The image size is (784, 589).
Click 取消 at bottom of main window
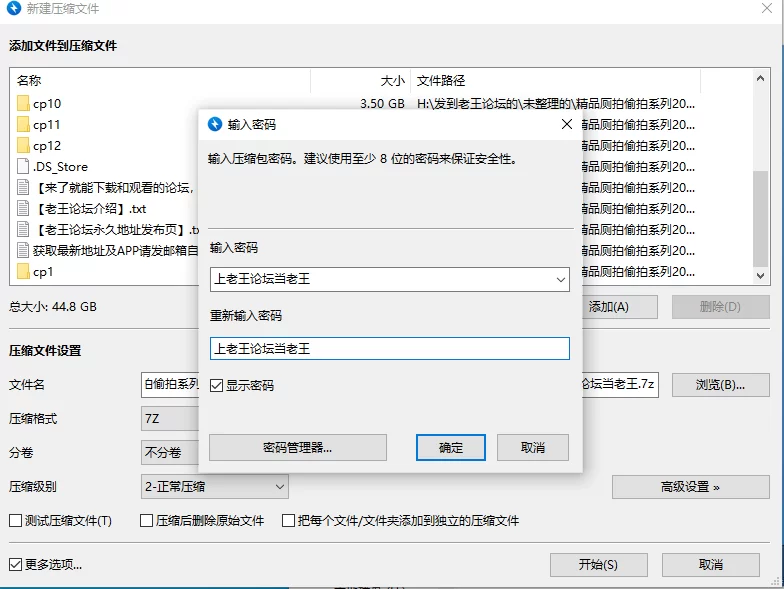pos(710,564)
